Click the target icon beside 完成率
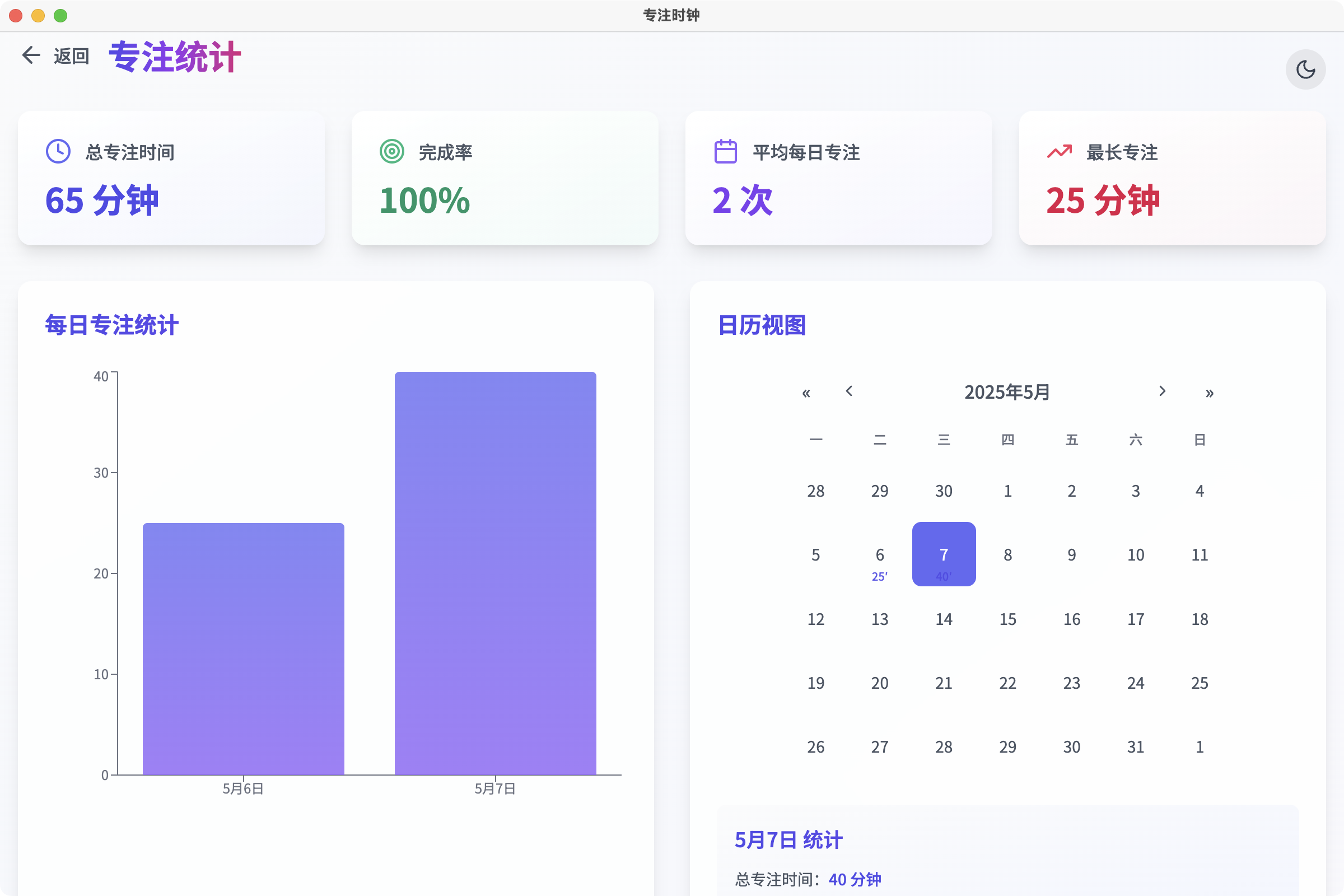Image resolution: width=1344 pixels, height=896 pixels. coord(392,151)
